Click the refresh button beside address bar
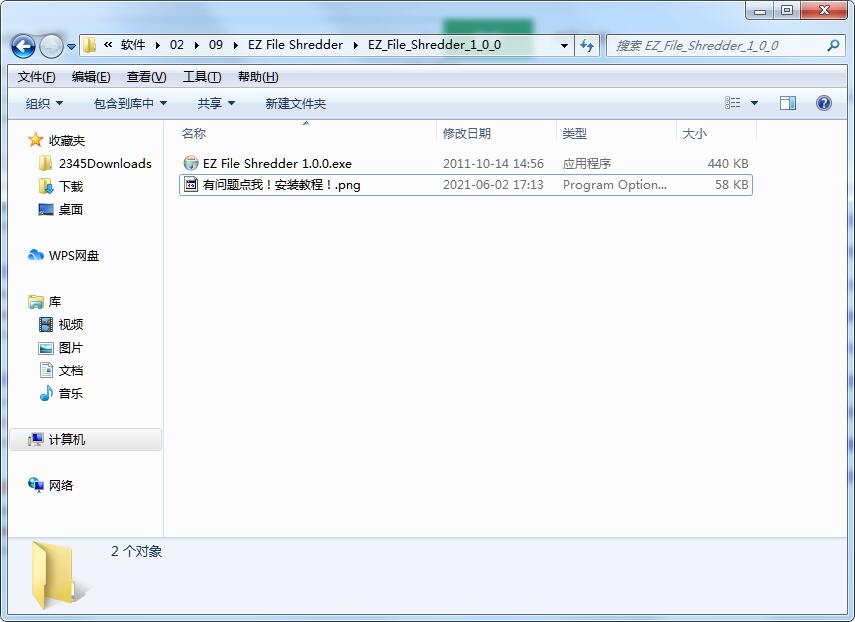 pyautogui.click(x=587, y=46)
